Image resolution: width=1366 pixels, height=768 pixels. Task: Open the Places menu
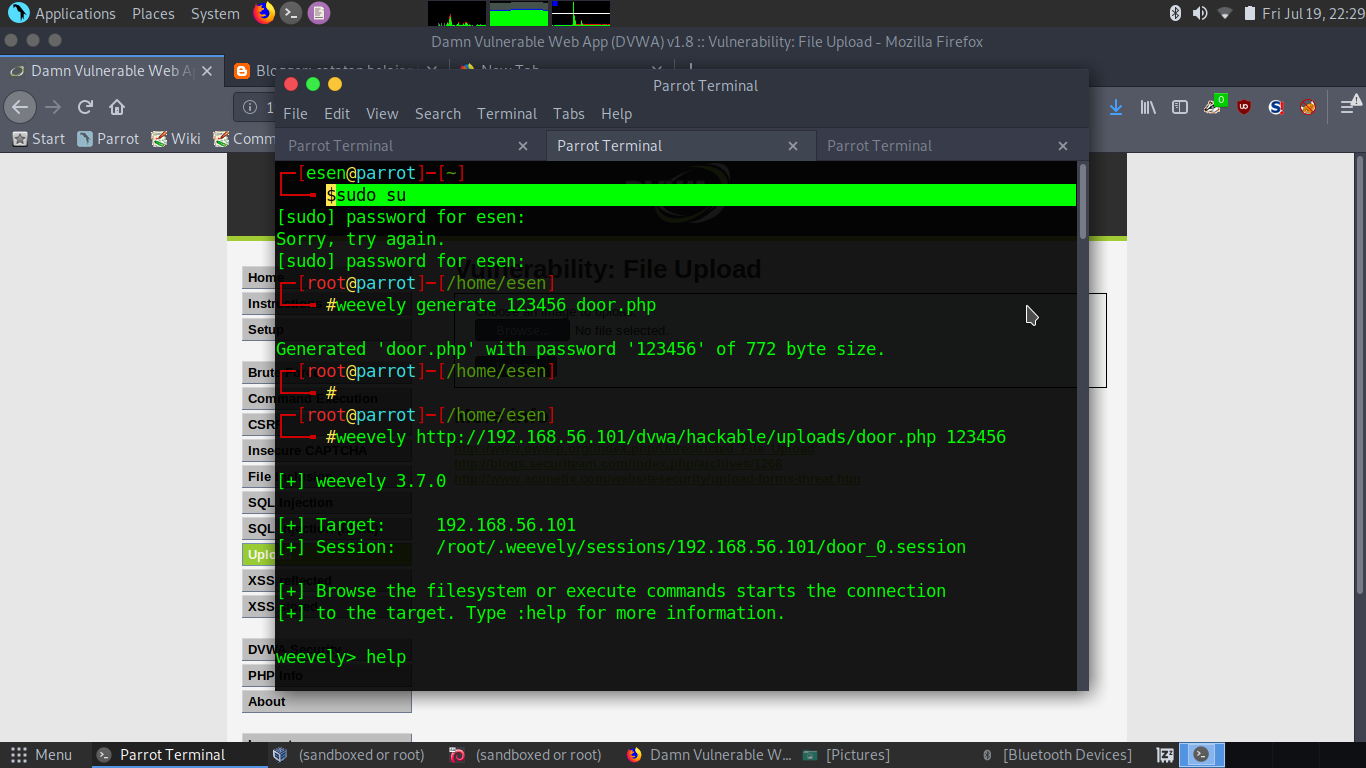point(153,14)
